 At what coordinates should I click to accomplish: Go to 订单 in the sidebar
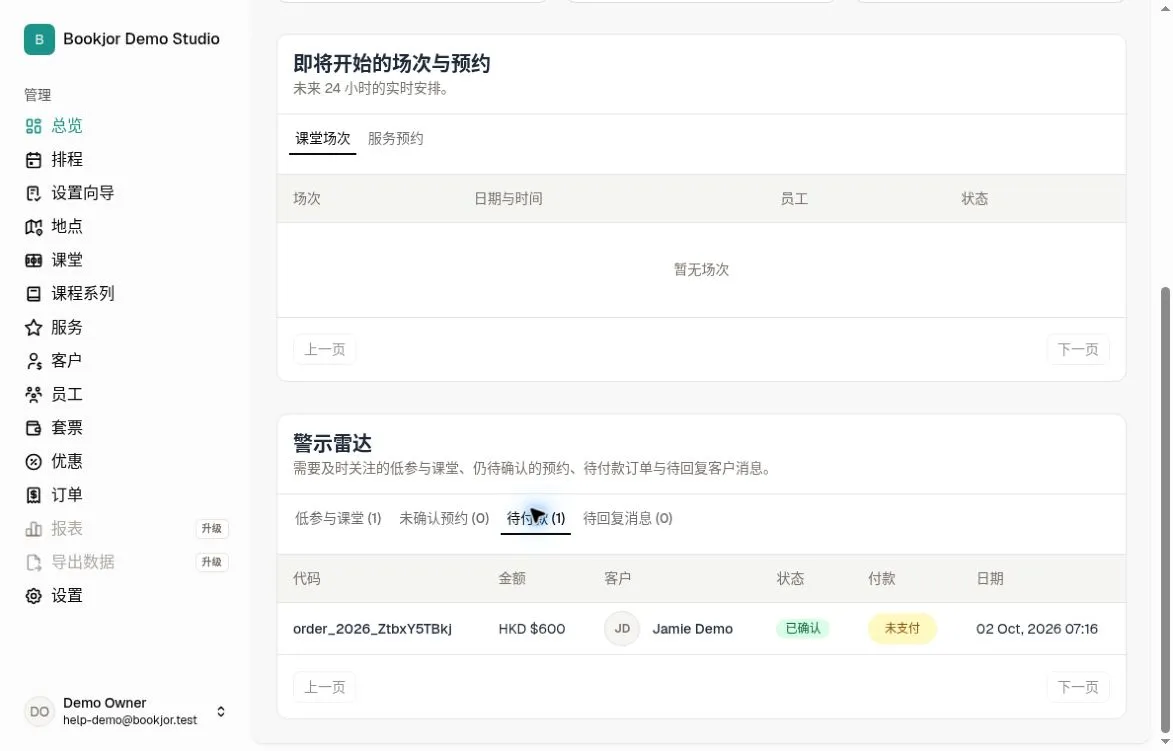pos(67,495)
